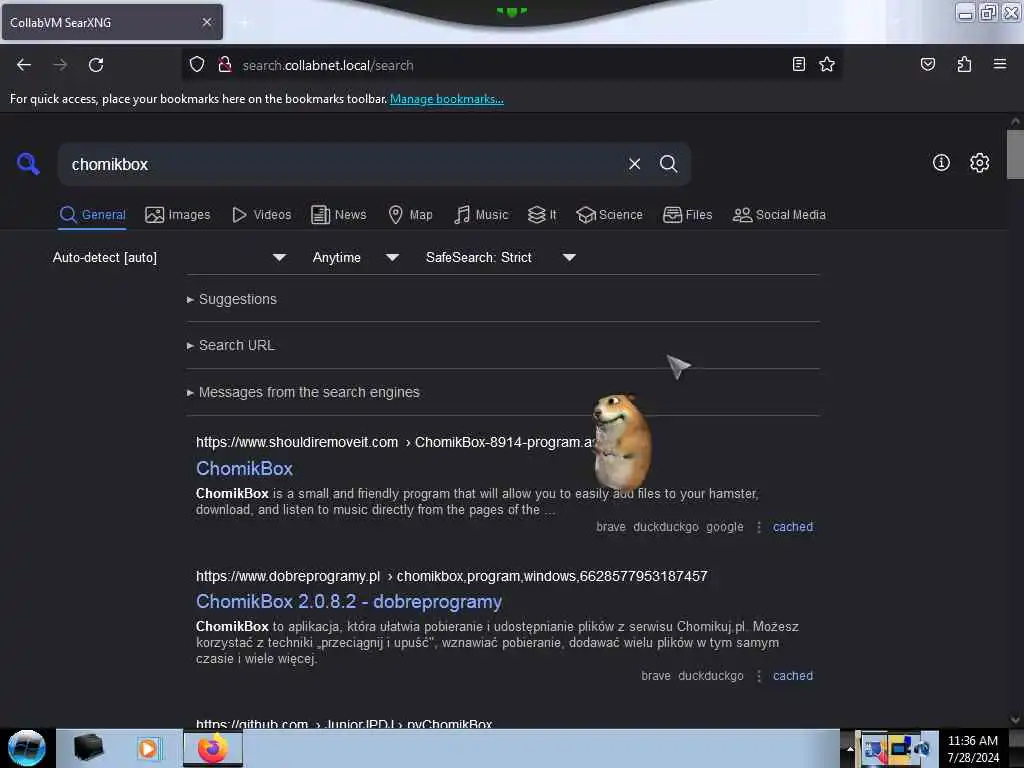Launch the media player taskbar icon

click(148, 748)
